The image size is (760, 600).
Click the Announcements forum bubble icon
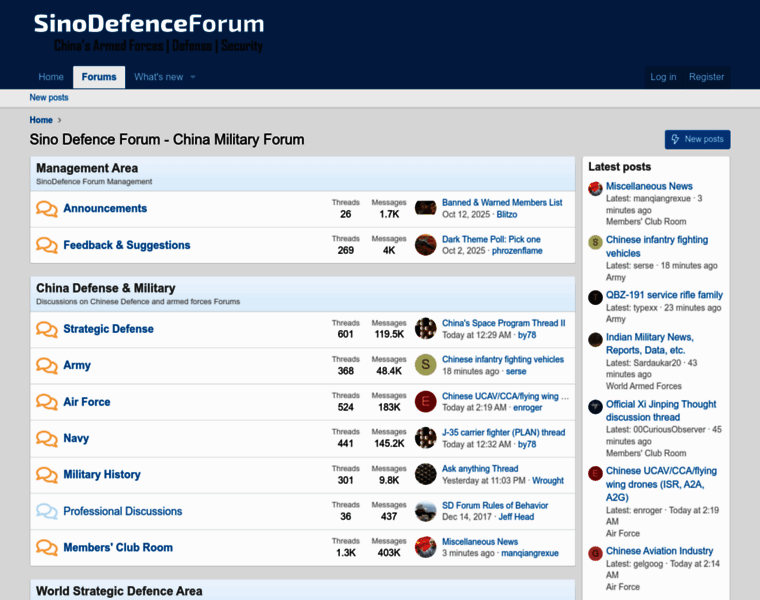47,209
